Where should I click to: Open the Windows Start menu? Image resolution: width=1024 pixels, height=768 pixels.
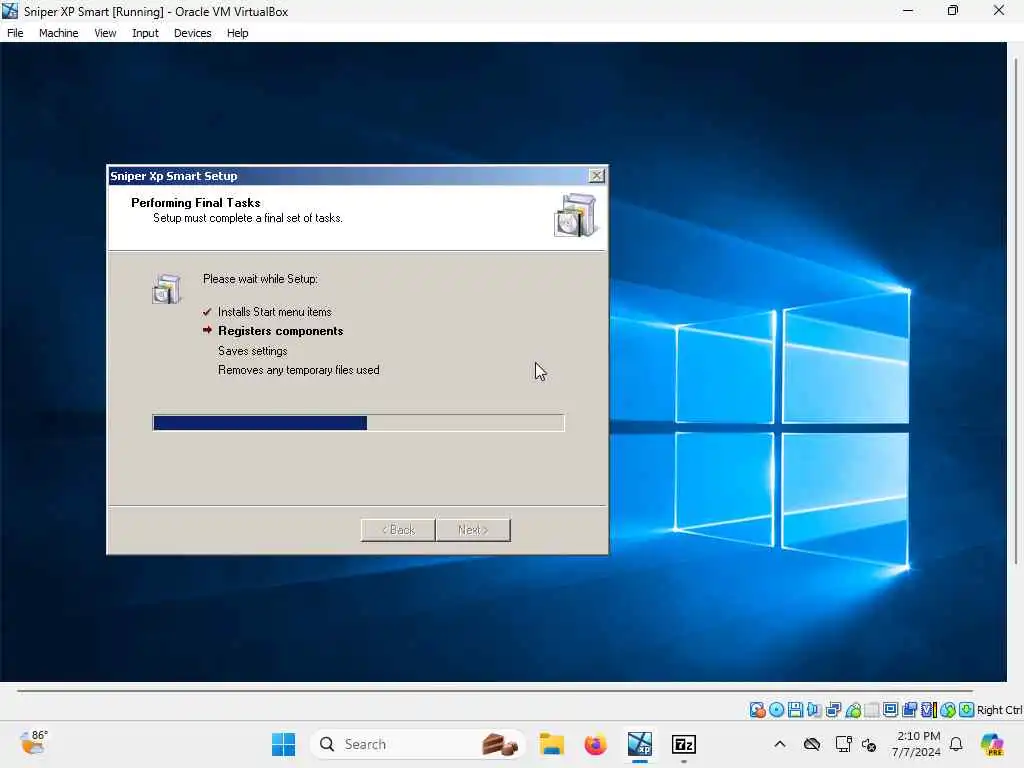pos(283,744)
